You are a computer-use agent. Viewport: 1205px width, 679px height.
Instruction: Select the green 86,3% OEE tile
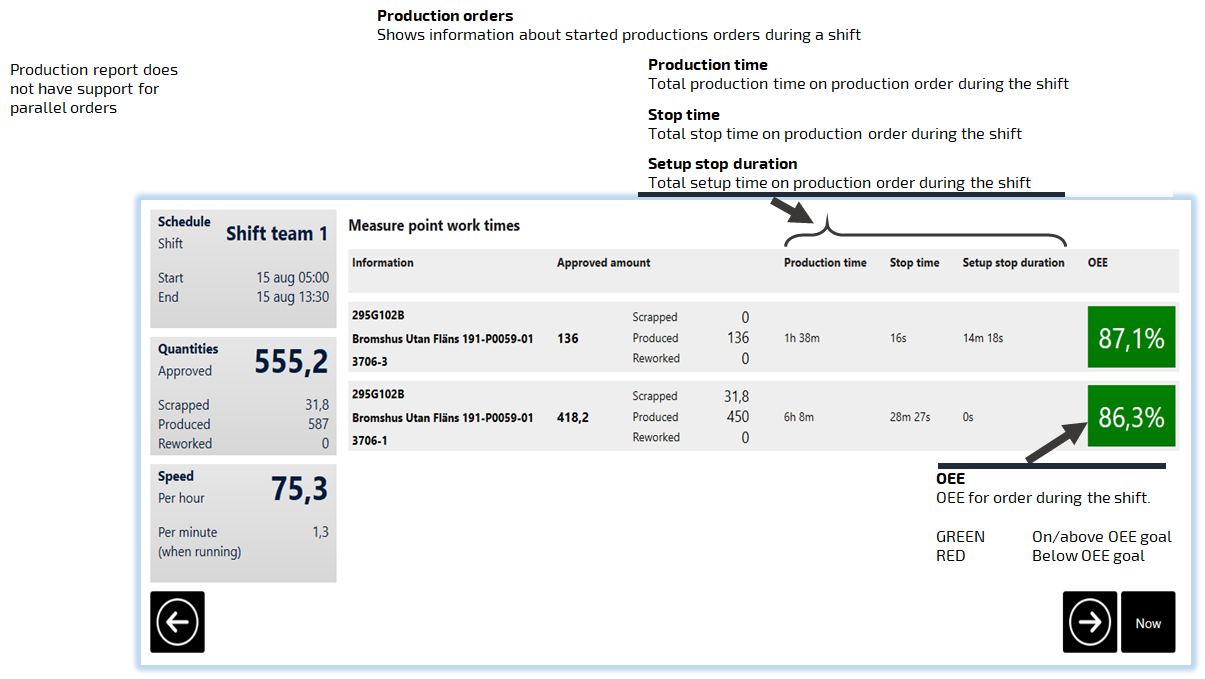[1131, 417]
